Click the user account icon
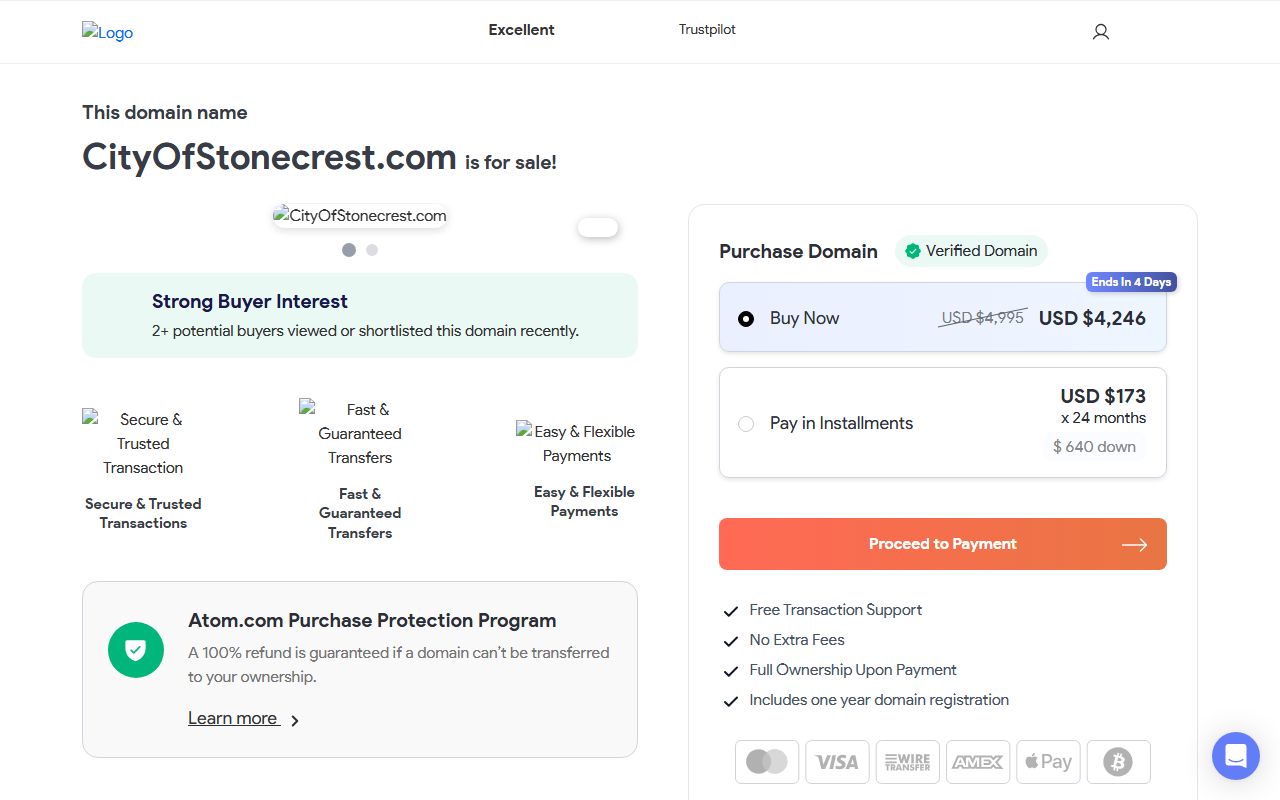This screenshot has width=1280, height=800. 1101,32
